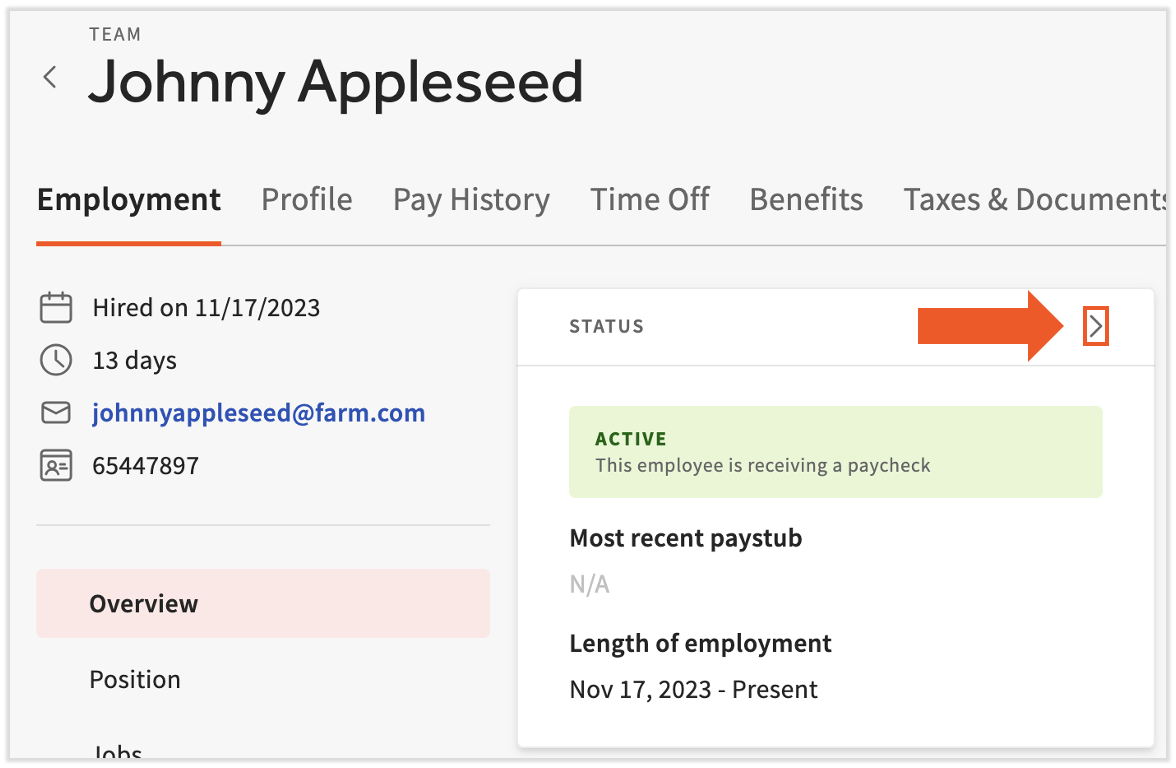The height and width of the screenshot is (768, 1176).
Task: View the Taxes & Documents tab
Action: tap(1033, 200)
